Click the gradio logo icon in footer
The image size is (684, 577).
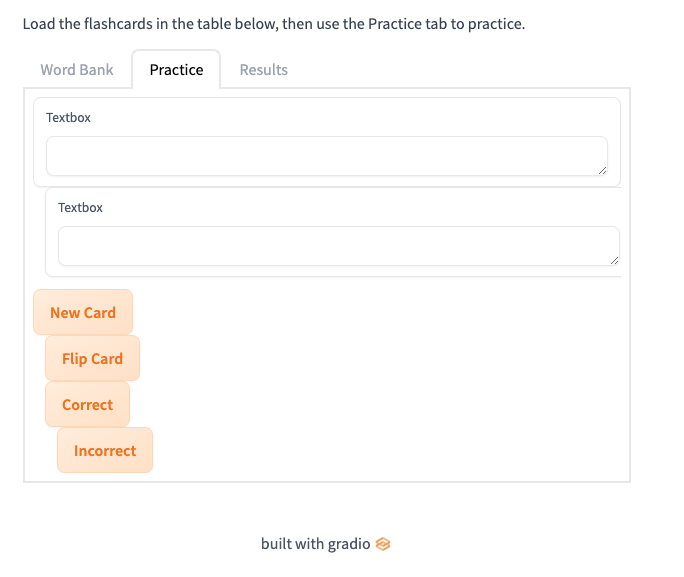383,544
